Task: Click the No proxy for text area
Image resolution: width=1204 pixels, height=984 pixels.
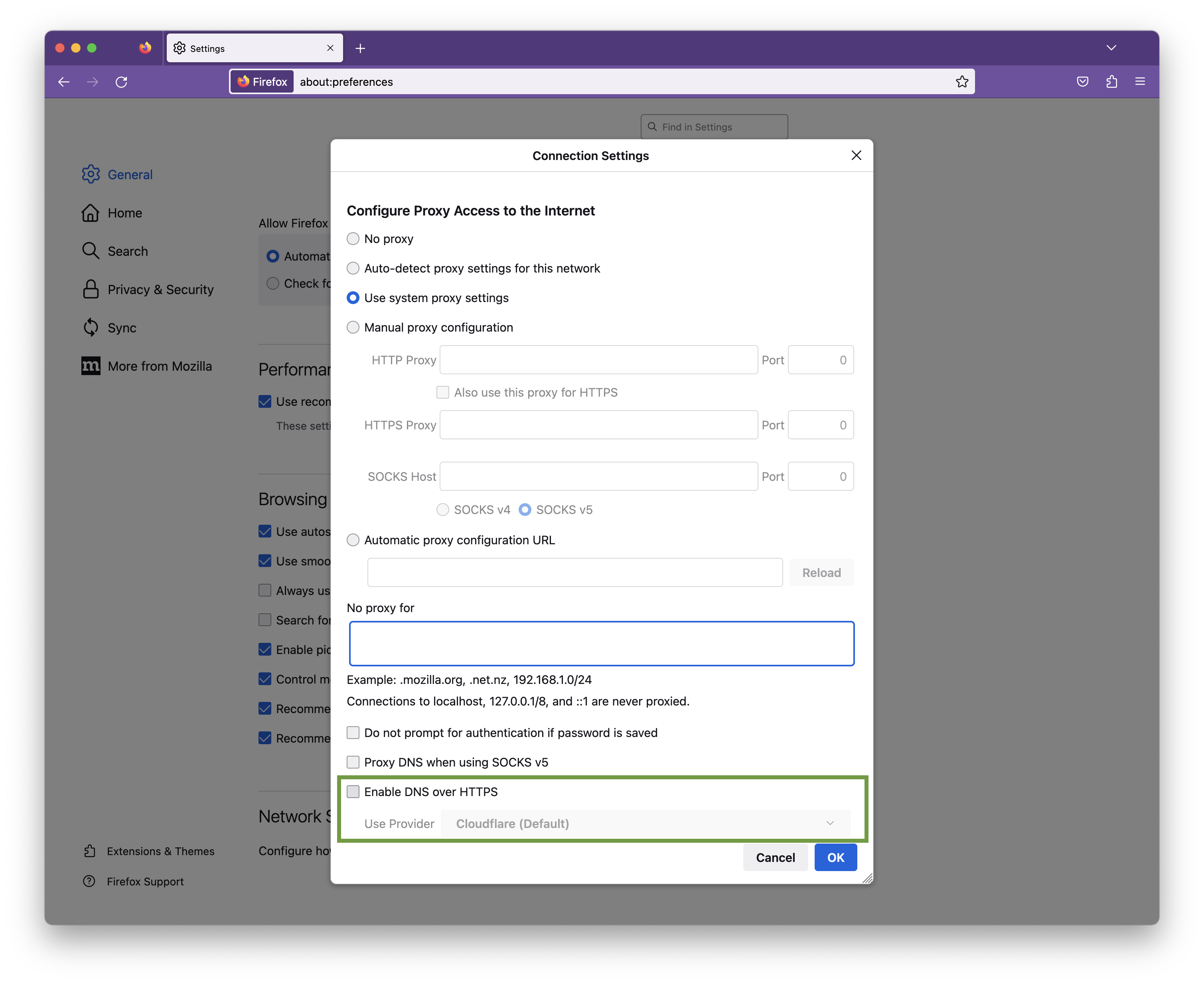Action: point(601,643)
